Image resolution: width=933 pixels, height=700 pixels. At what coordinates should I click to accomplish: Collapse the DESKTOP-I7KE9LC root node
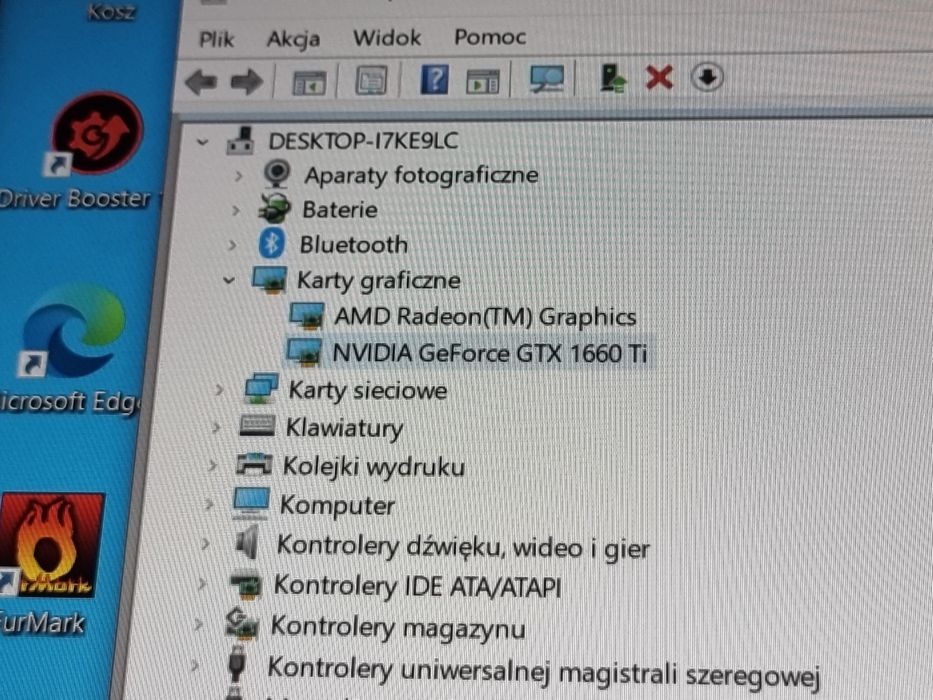tap(203, 142)
